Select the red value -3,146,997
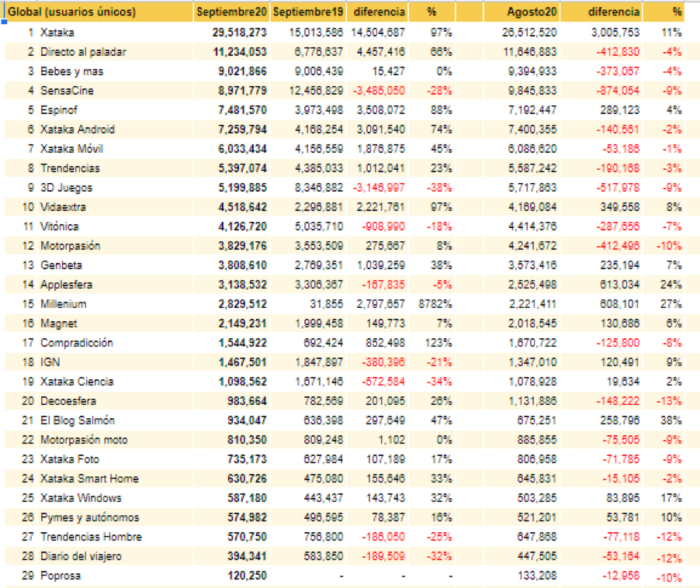This screenshot has height=588, width=700. [x=379, y=188]
